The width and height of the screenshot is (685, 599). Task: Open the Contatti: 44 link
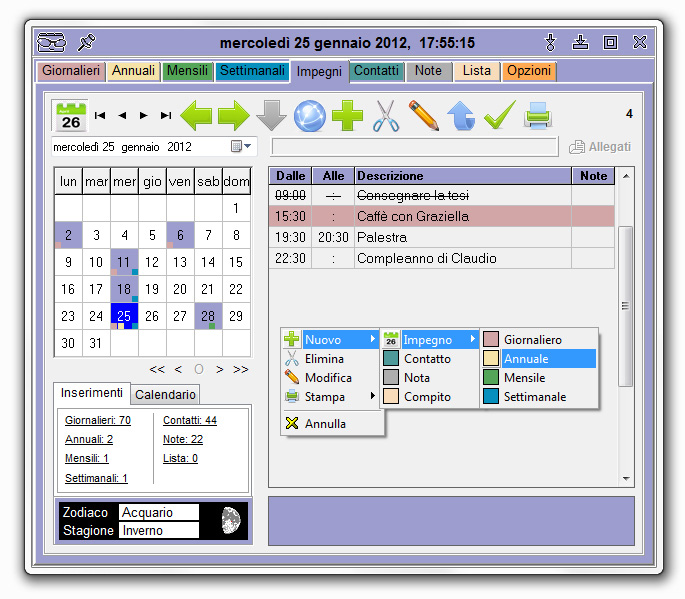coord(190,420)
